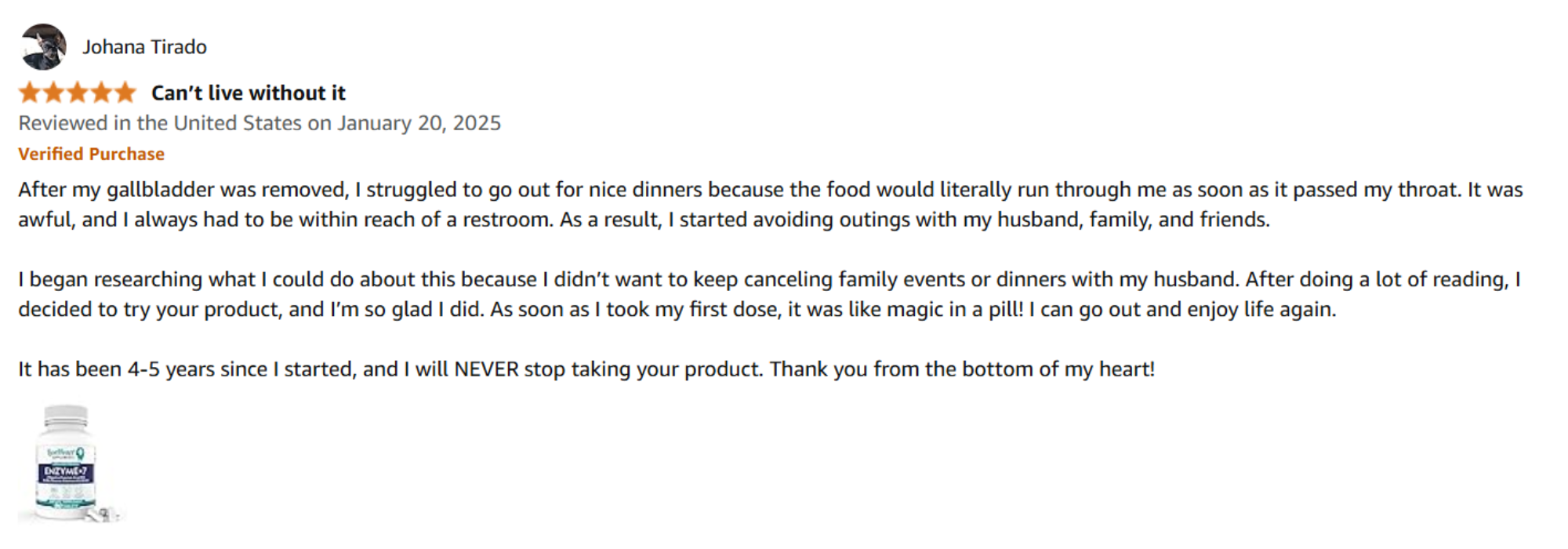The height and width of the screenshot is (549, 1568).
Task: Click the January 20, 2025 review date
Action: (x=419, y=123)
